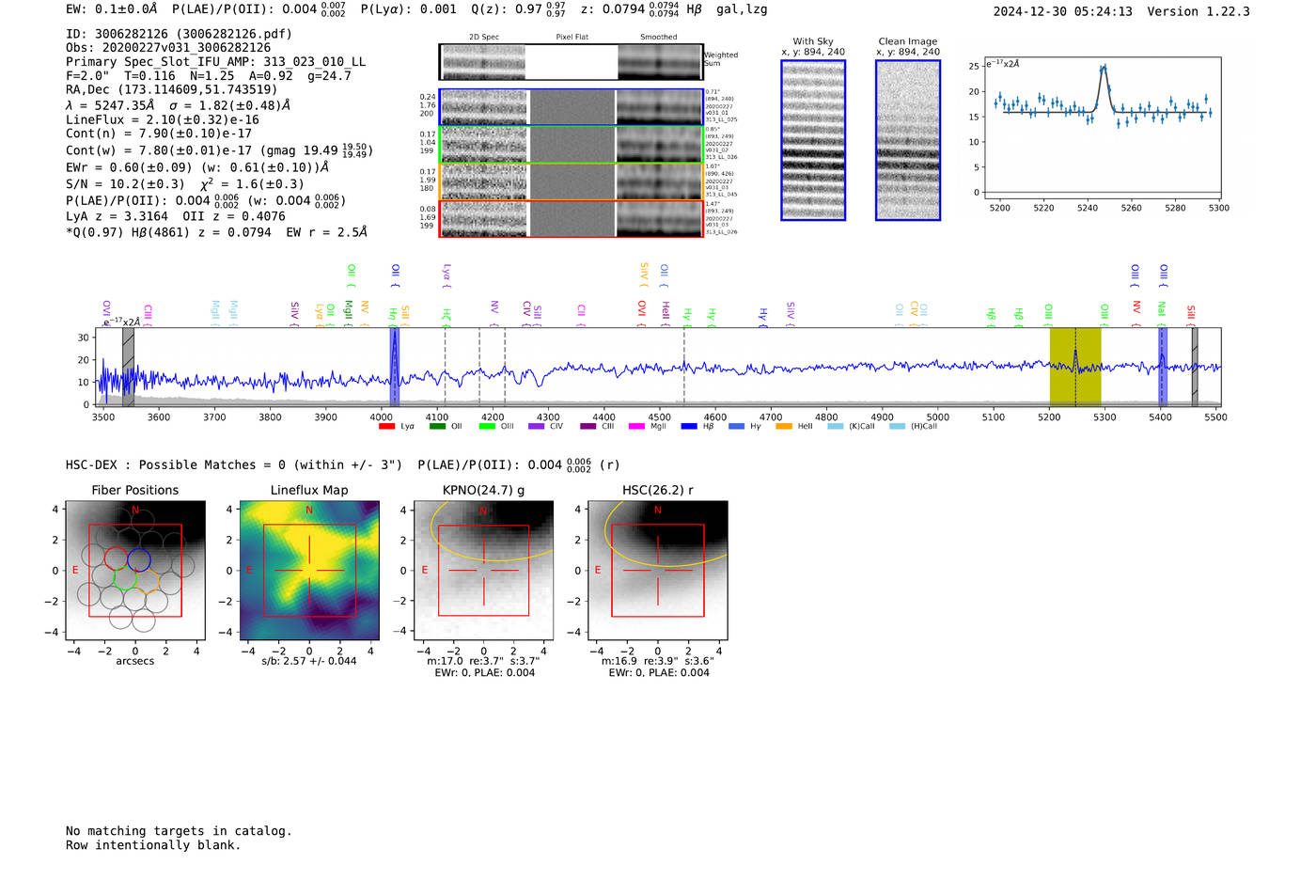Click the m:17.0 re:3.7" s:3.7" caption

pyautogui.click(x=483, y=661)
